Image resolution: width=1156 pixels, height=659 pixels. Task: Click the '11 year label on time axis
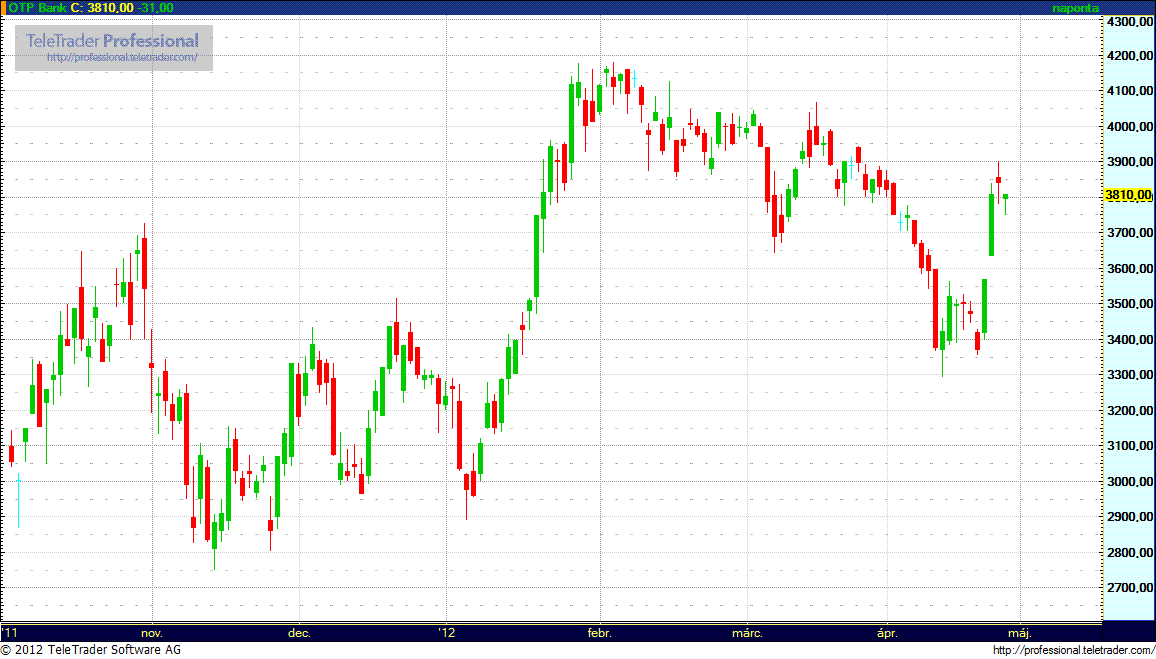point(10,632)
